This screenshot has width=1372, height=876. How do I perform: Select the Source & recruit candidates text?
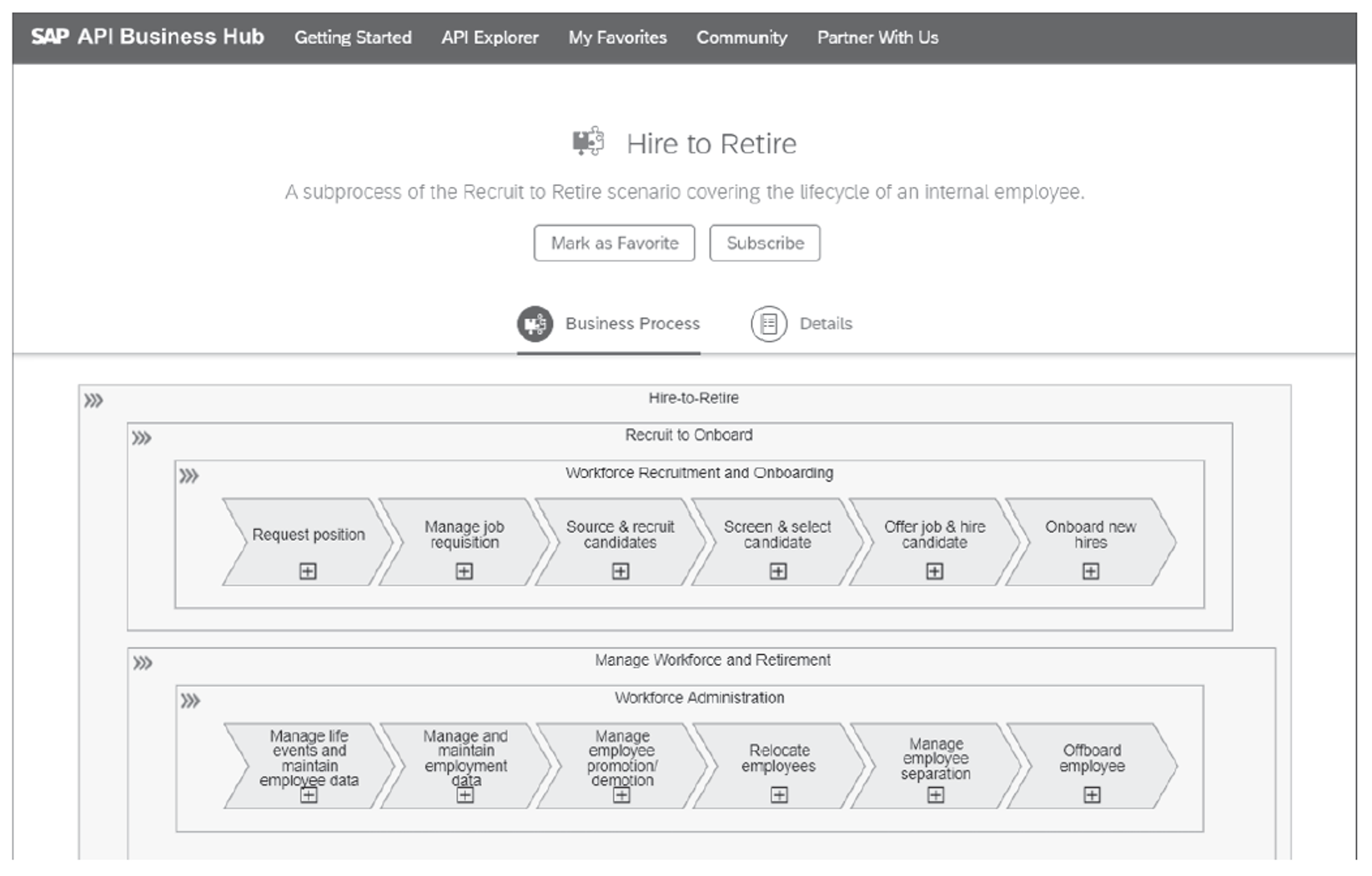click(621, 535)
